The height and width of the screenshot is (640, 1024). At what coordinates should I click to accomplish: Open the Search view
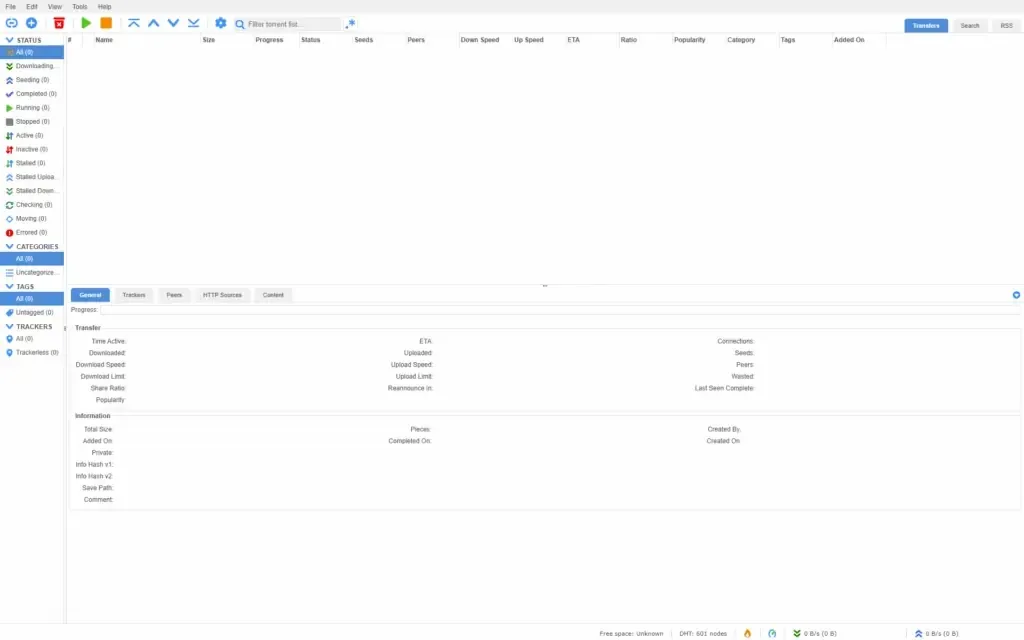[969, 25]
